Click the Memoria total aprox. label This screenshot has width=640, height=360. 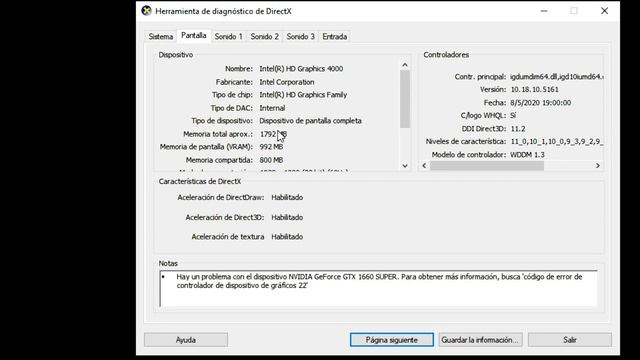click(x=218, y=134)
